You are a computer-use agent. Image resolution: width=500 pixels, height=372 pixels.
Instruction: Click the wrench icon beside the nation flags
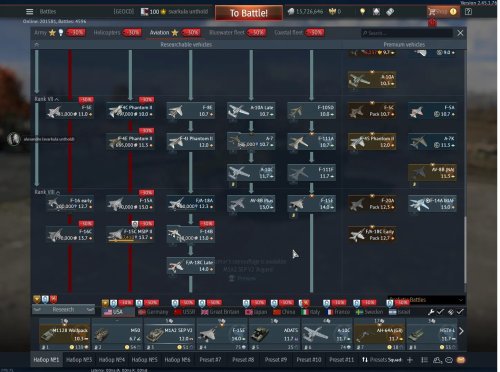point(431,312)
